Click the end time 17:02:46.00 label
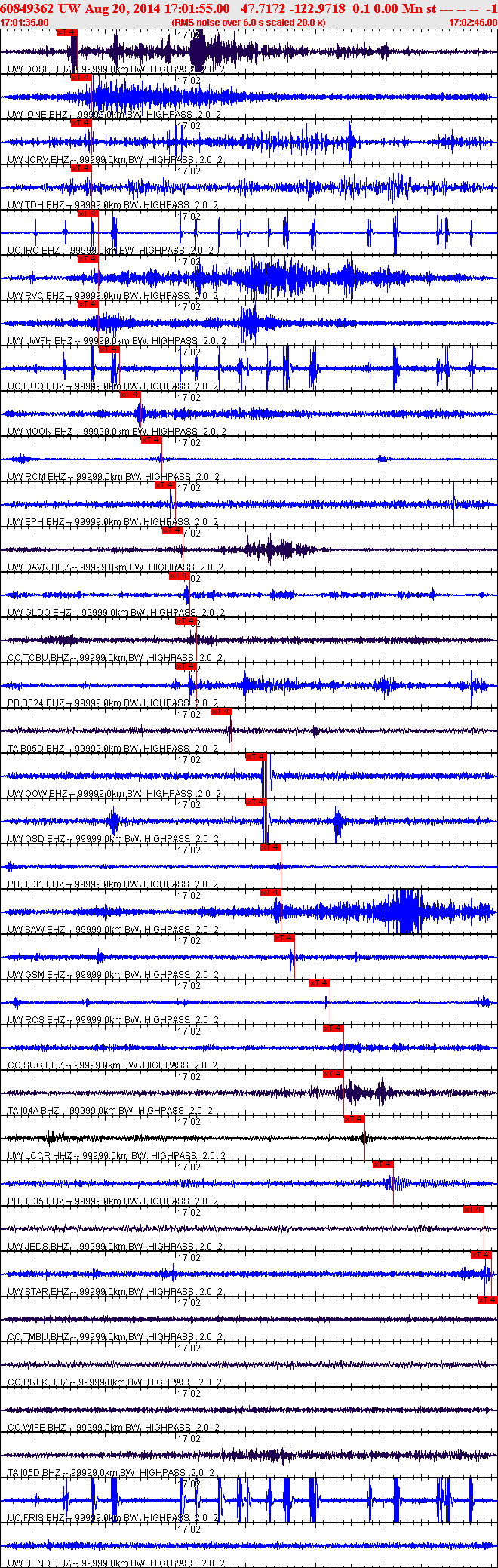498x1568 pixels. coord(473,23)
